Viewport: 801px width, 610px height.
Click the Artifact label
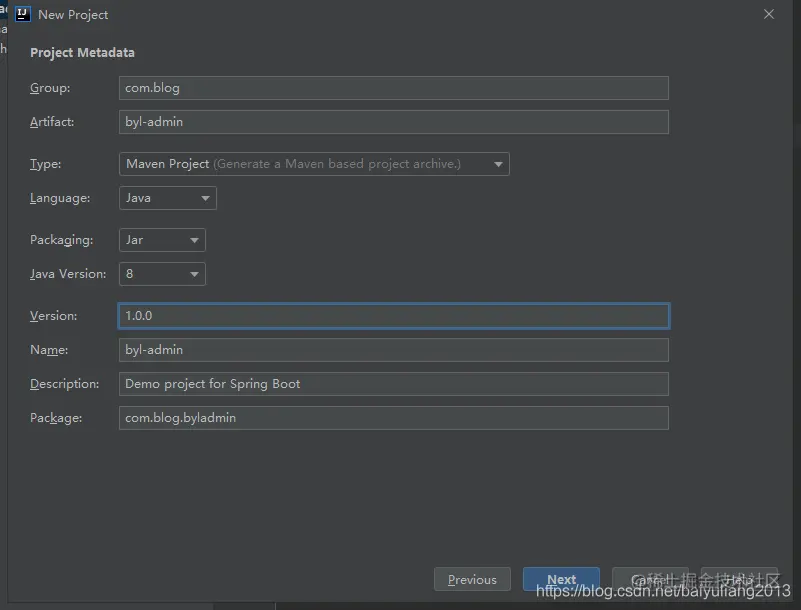click(52, 122)
